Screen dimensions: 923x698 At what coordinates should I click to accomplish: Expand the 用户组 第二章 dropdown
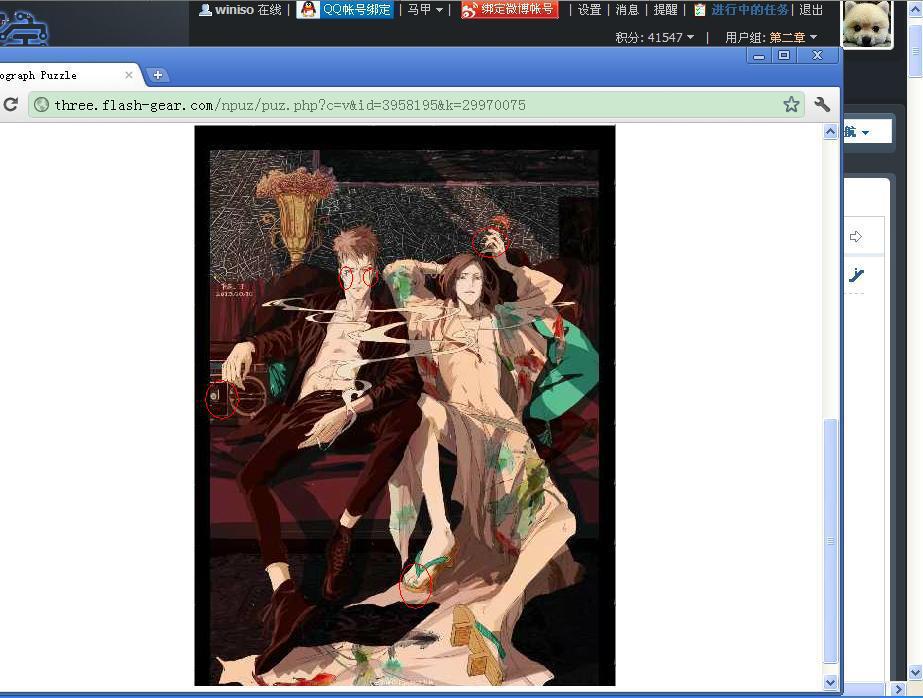pyautogui.click(x=771, y=37)
